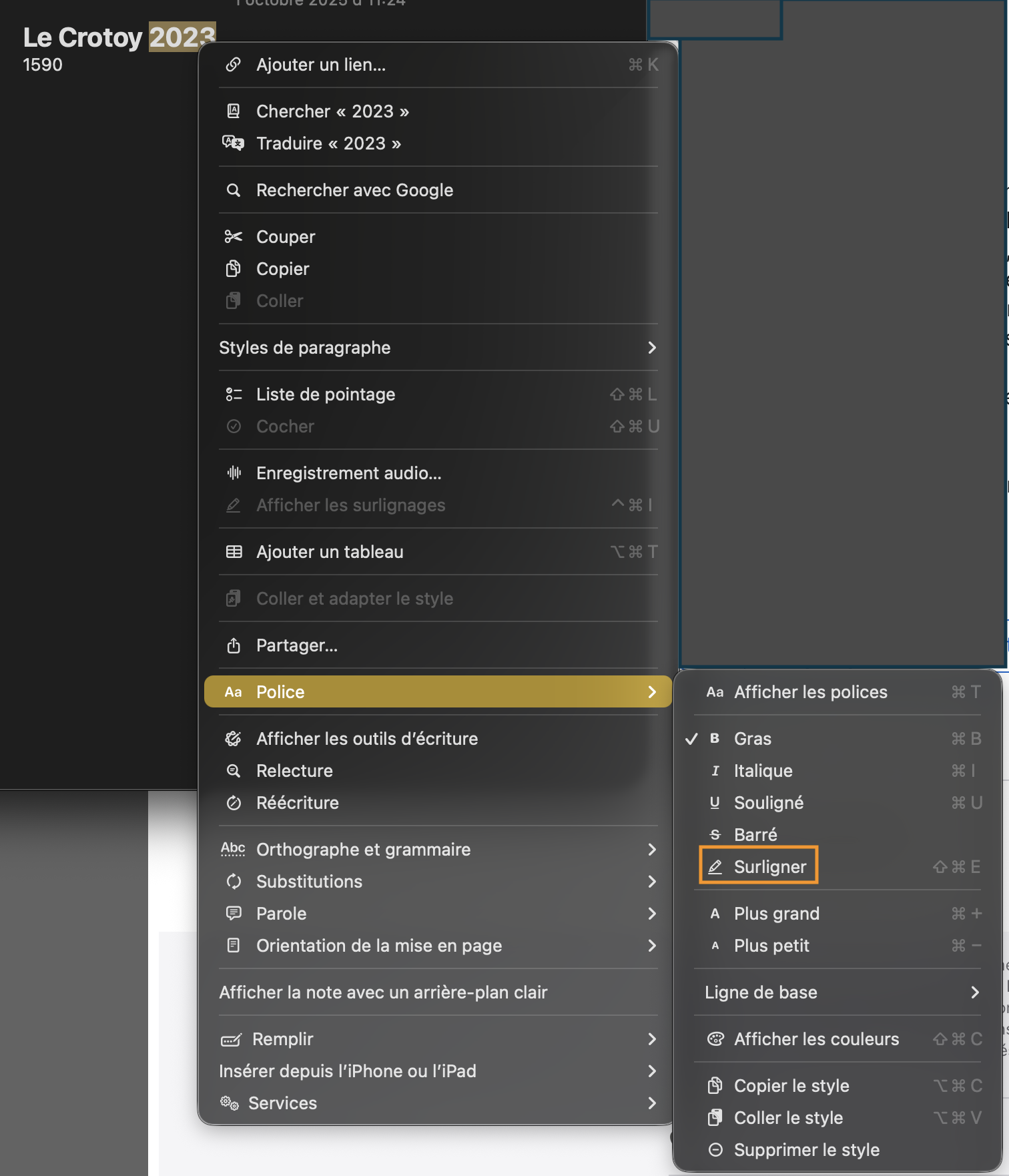Click the table icon for Ajouter un tableau
1009x1176 pixels.
point(234,552)
